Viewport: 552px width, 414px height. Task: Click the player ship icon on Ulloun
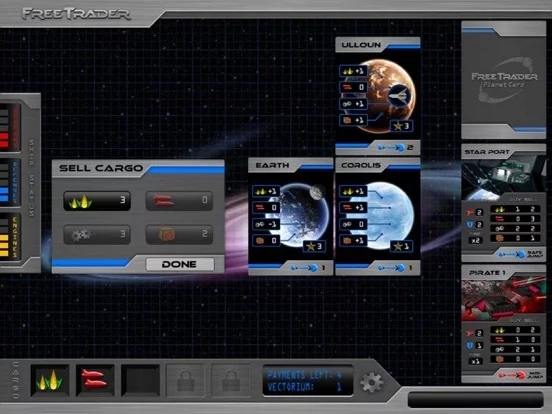click(x=400, y=95)
